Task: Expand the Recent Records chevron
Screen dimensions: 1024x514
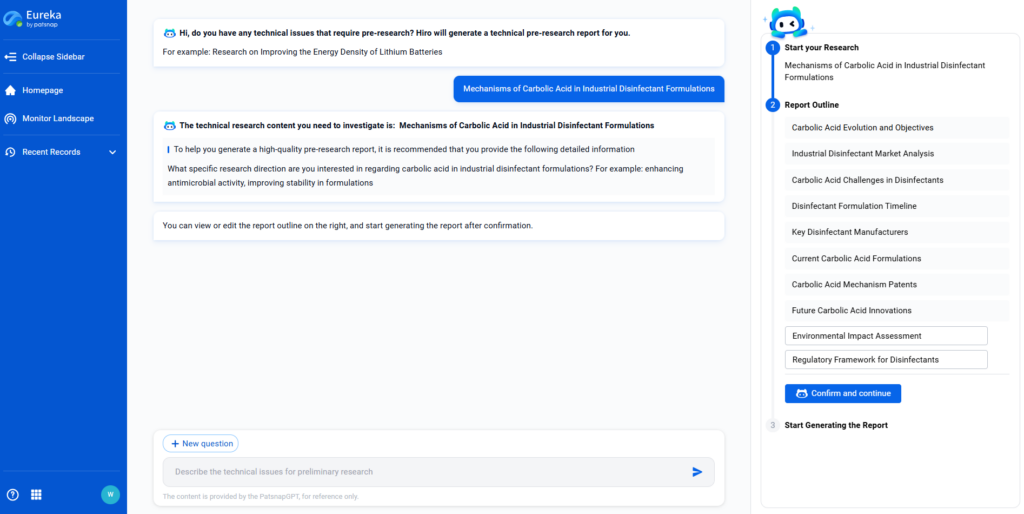Action: 112,152
